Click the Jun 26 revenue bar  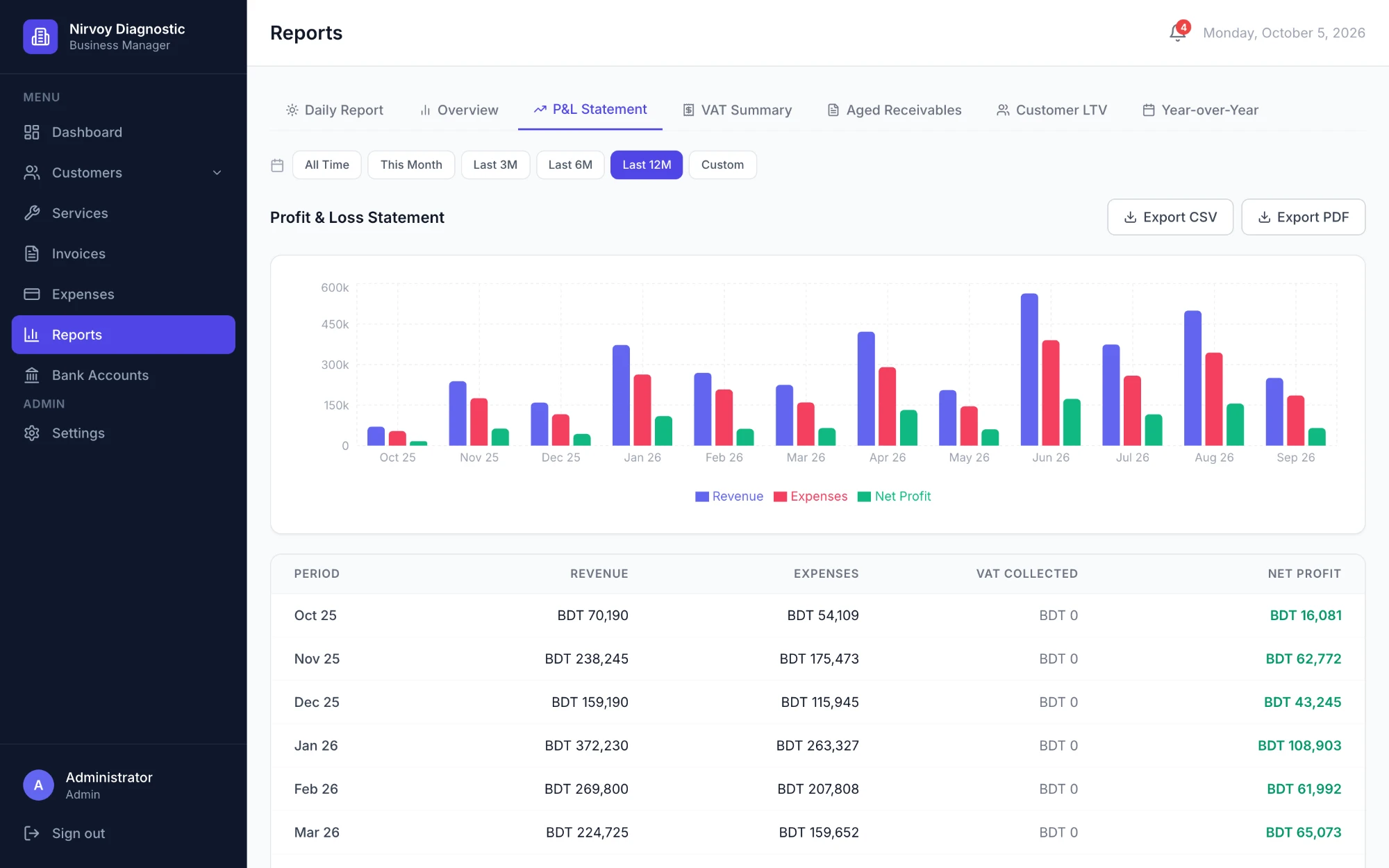point(1029,369)
